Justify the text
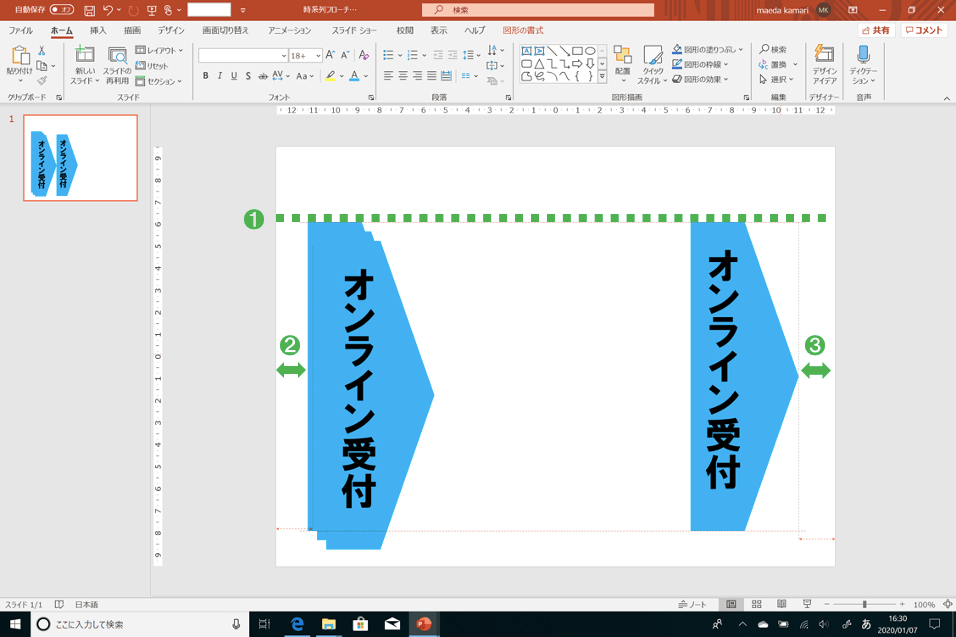 pyautogui.click(x=432, y=76)
